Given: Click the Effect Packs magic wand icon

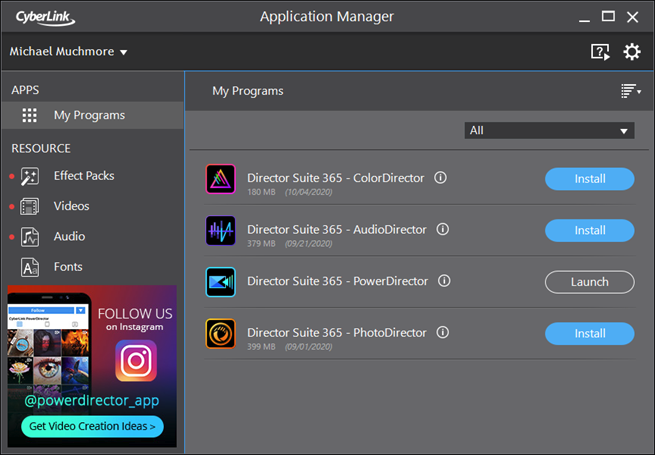Looking at the screenshot, I should coord(30,176).
